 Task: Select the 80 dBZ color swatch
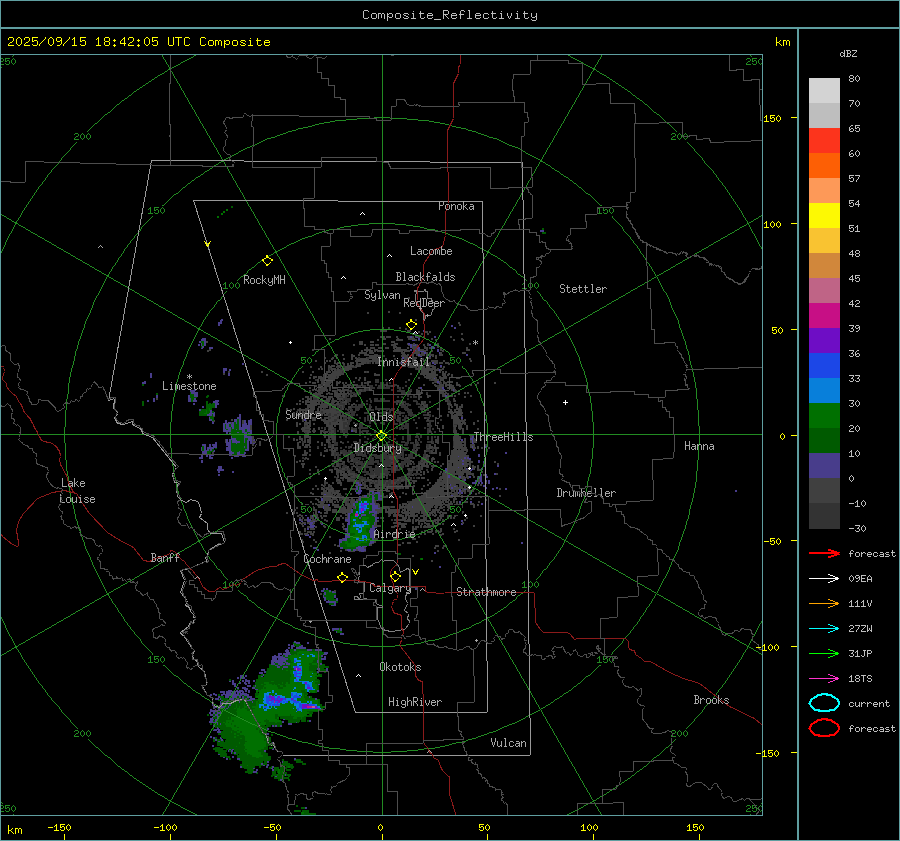(x=824, y=91)
